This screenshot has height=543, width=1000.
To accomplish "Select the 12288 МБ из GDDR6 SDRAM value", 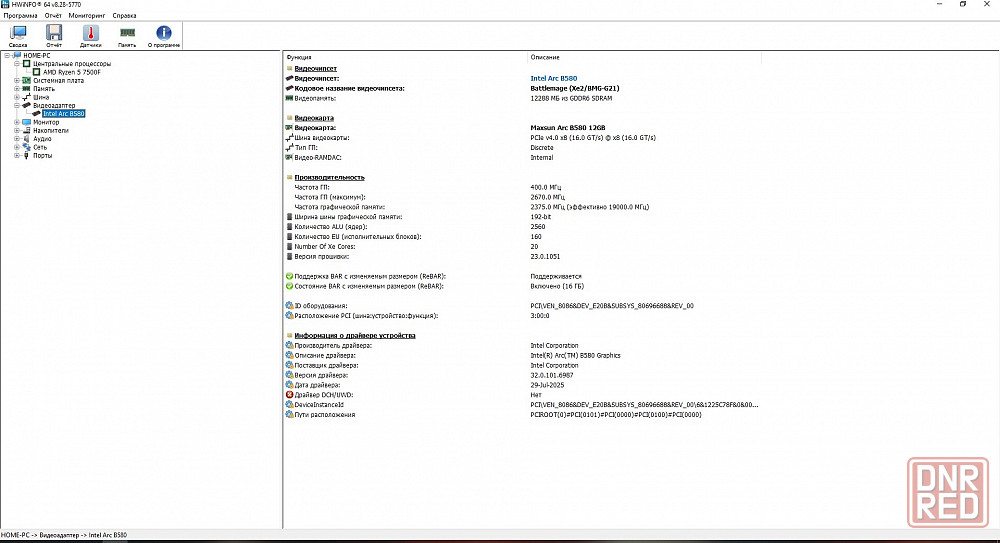I will 571,98.
